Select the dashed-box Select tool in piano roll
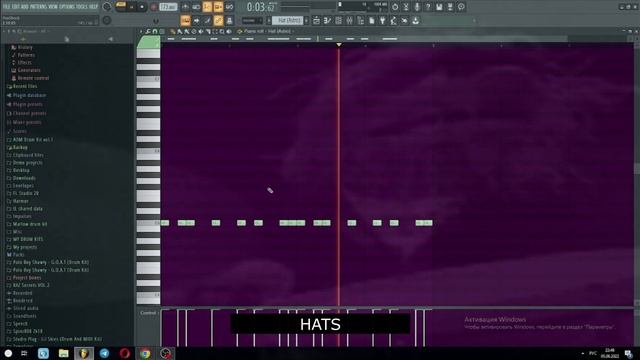The height and width of the screenshot is (360, 640). tap(215, 31)
